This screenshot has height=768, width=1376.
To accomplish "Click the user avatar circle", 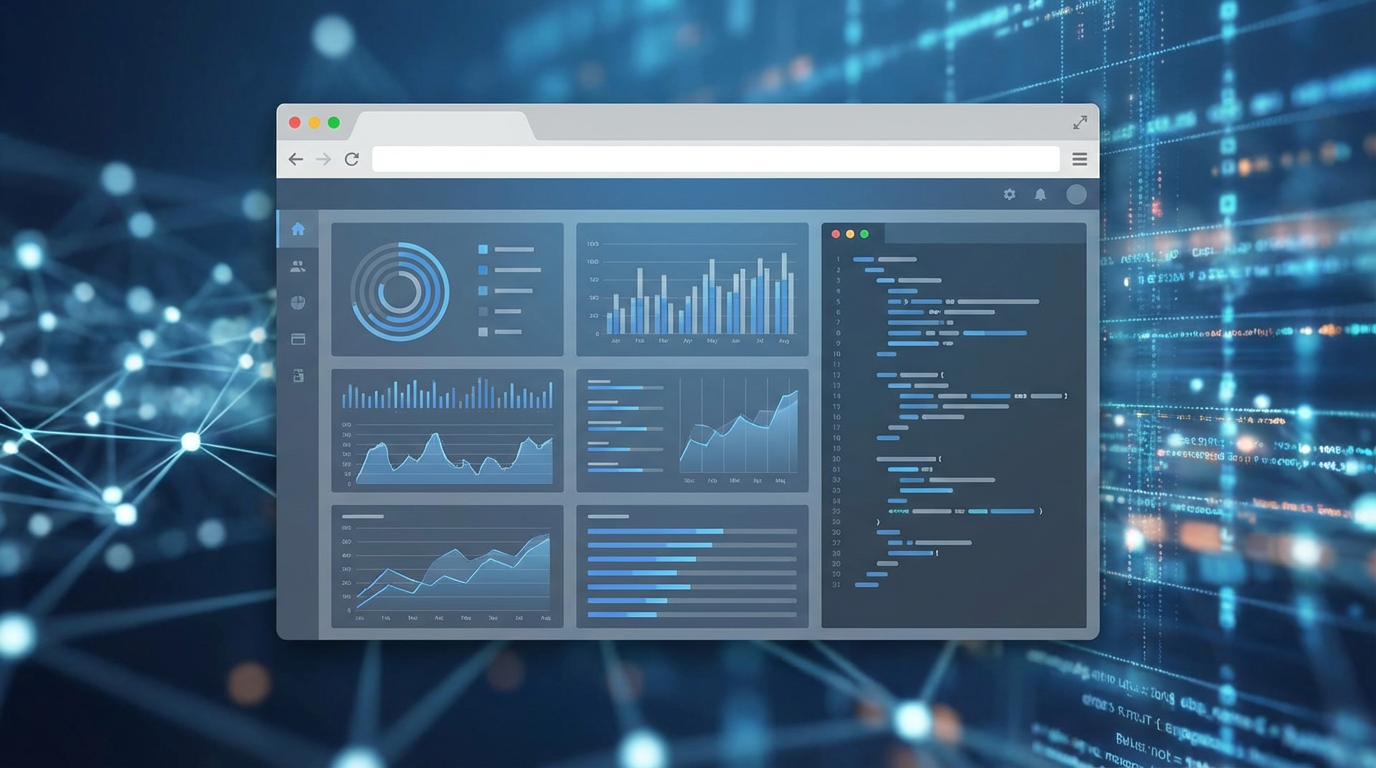I will coord(1076,194).
